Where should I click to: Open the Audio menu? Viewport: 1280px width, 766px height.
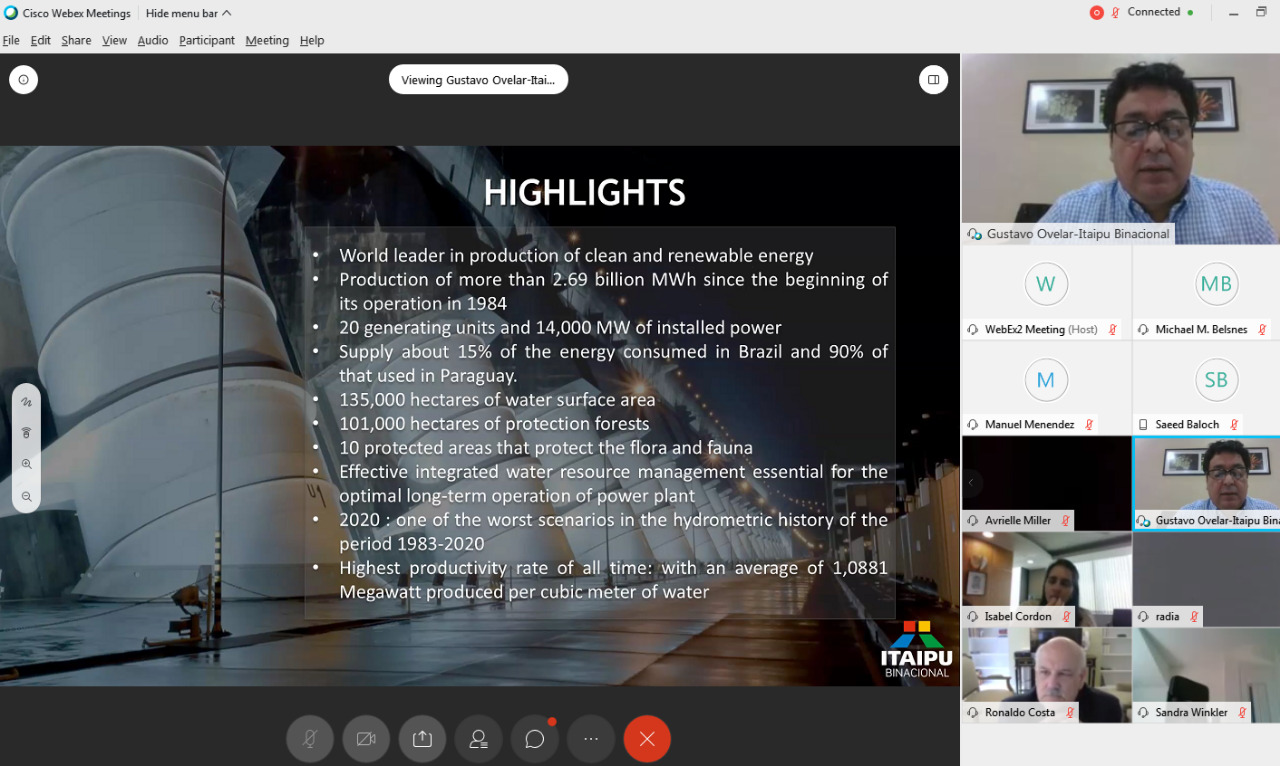(x=153, y=40)
